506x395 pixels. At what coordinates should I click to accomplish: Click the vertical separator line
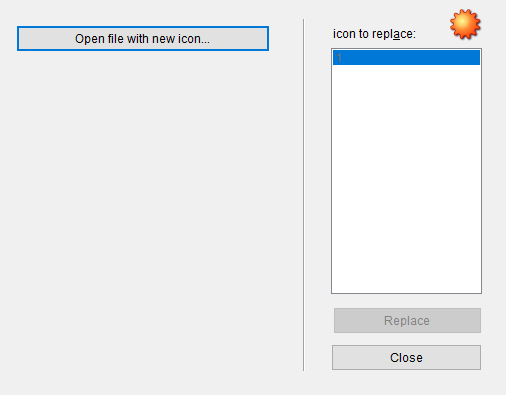(303, 195)
